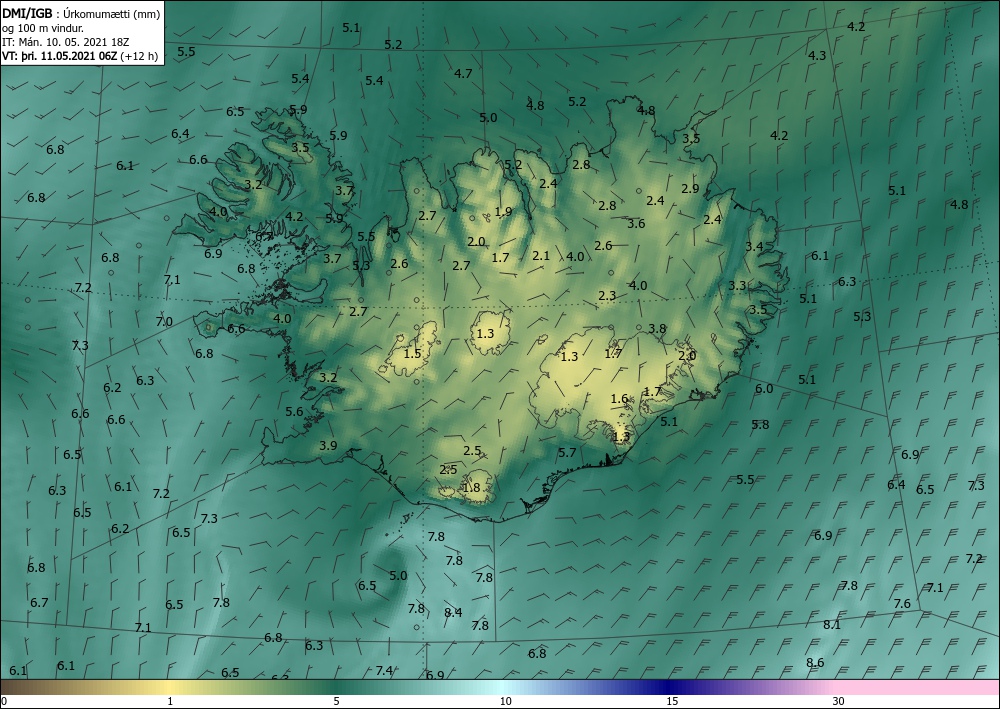Select the 5.8 value label
The image size is (1000, 709).
760,425
